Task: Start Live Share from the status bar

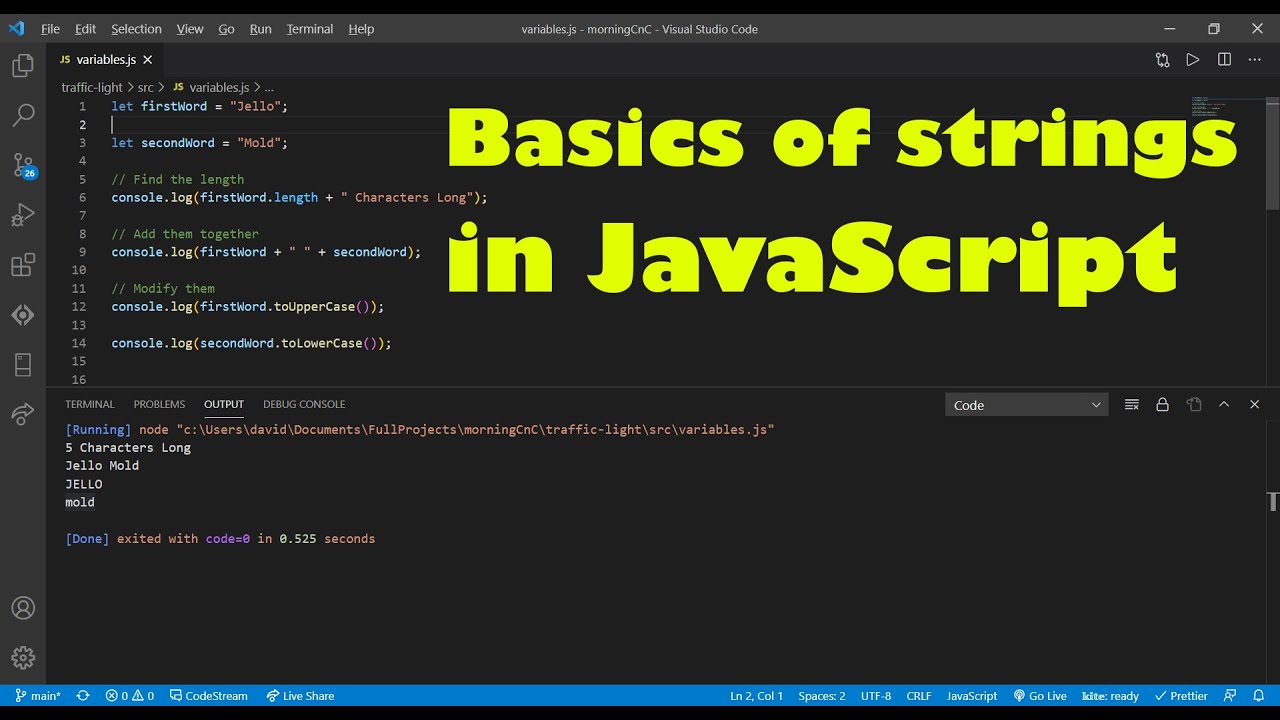Action: 300,696
